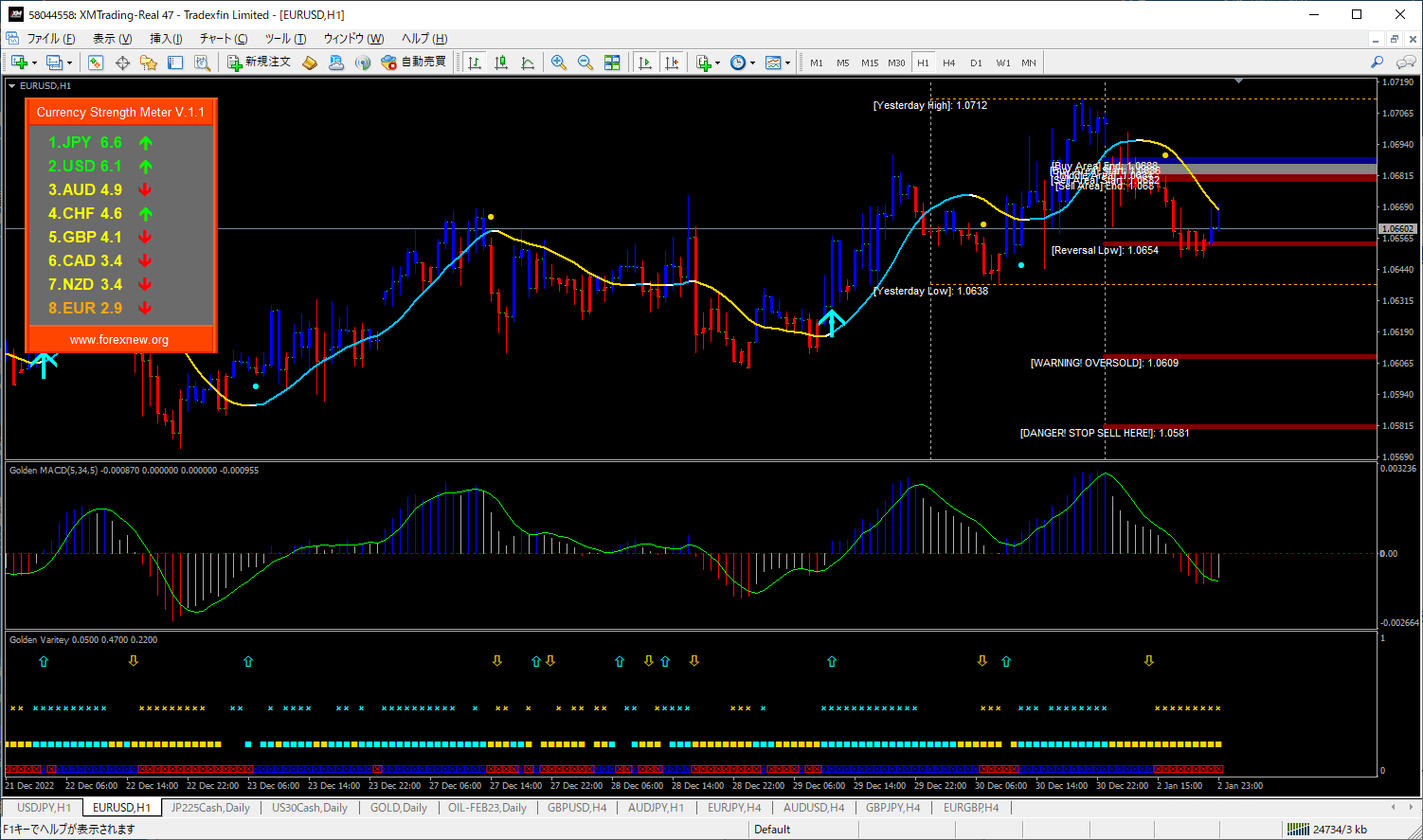Screen dimensions: 1423x840
Task: Open the Data Window crosshair icon
Action: pyautogui.click(x=122, y=63)
